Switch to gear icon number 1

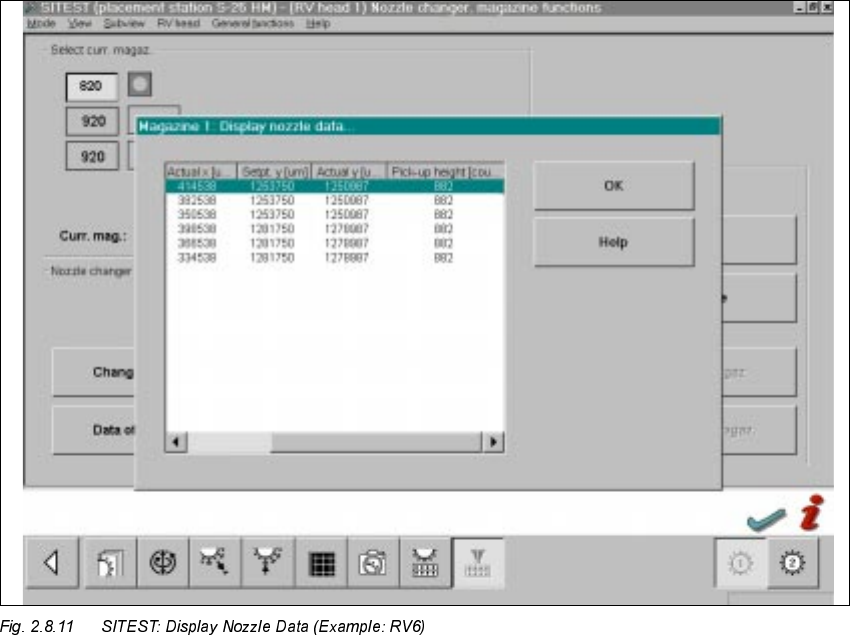(740, 563)
